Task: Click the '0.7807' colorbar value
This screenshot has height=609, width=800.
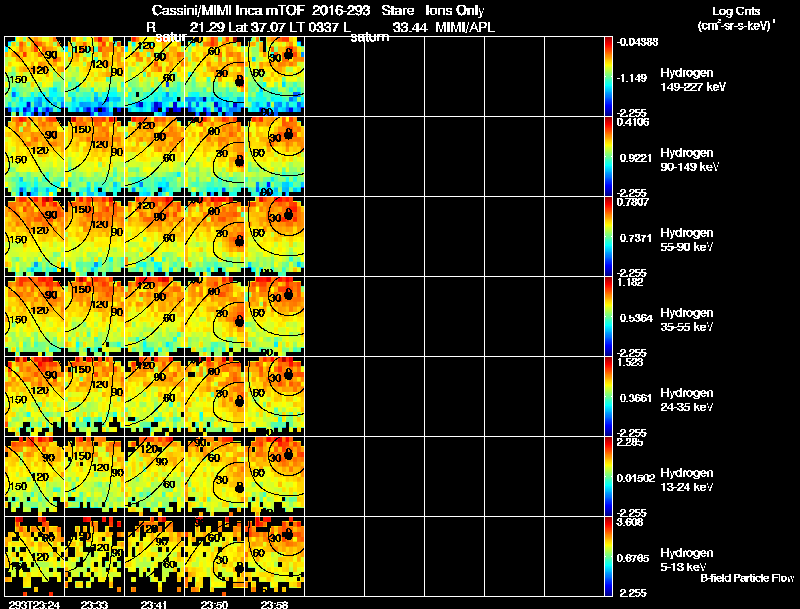Action: pyautogui.click(x=633, y=202)
